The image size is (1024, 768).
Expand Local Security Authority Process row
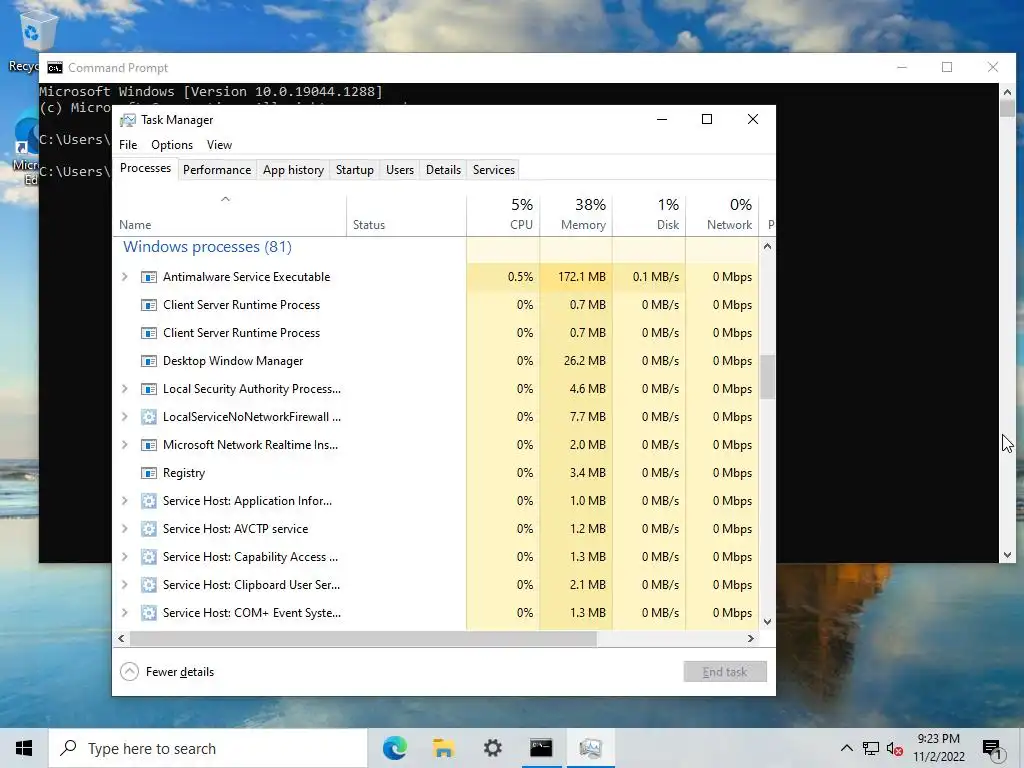click(x=125, y=389)
